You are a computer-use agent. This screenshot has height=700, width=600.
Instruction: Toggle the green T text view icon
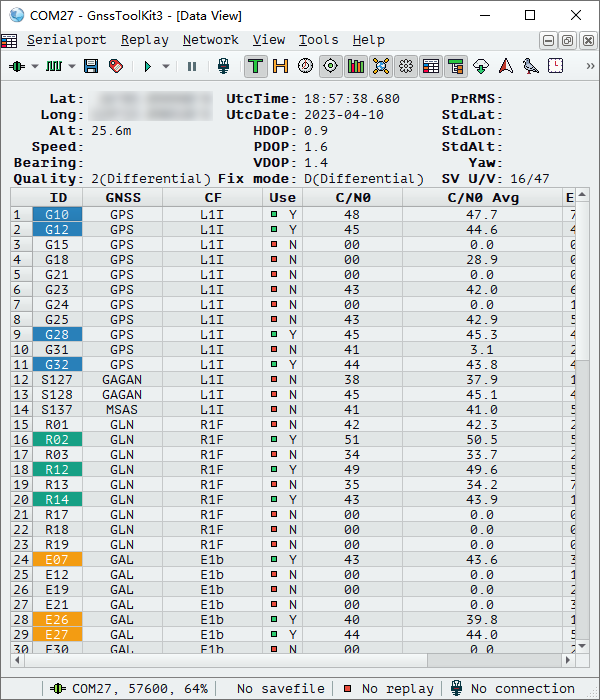tap(256, 66)
